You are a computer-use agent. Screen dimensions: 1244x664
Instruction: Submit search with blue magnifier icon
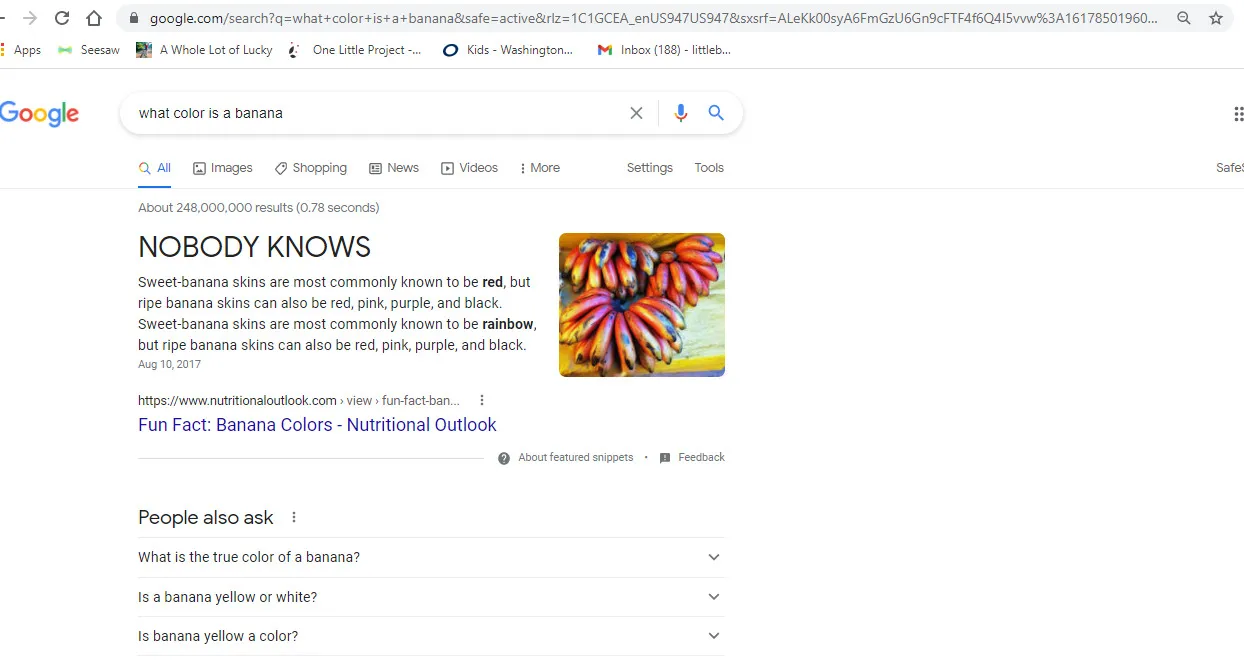tap(716, 113)
